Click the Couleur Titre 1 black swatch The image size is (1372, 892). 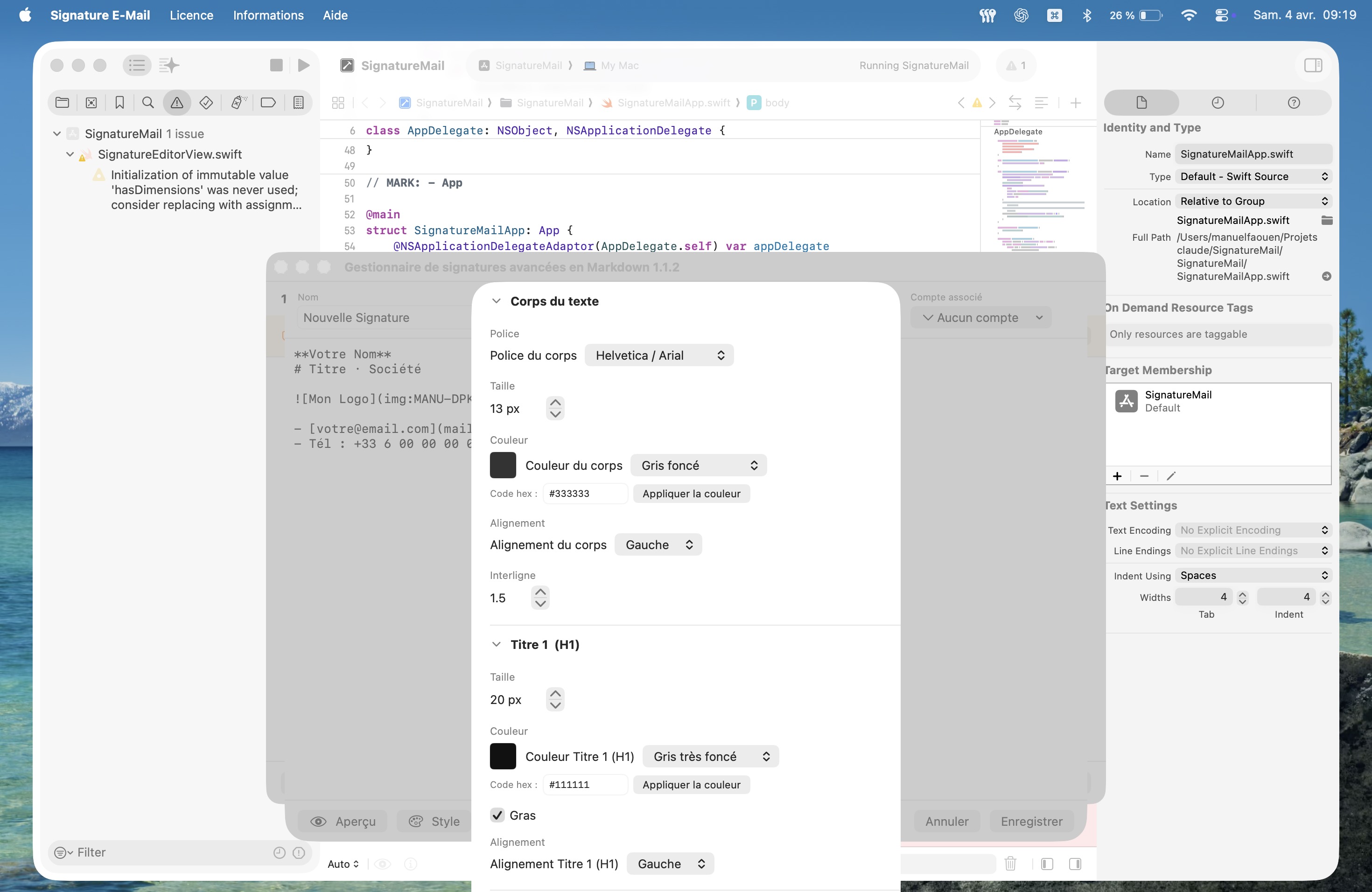click(503, 756)
